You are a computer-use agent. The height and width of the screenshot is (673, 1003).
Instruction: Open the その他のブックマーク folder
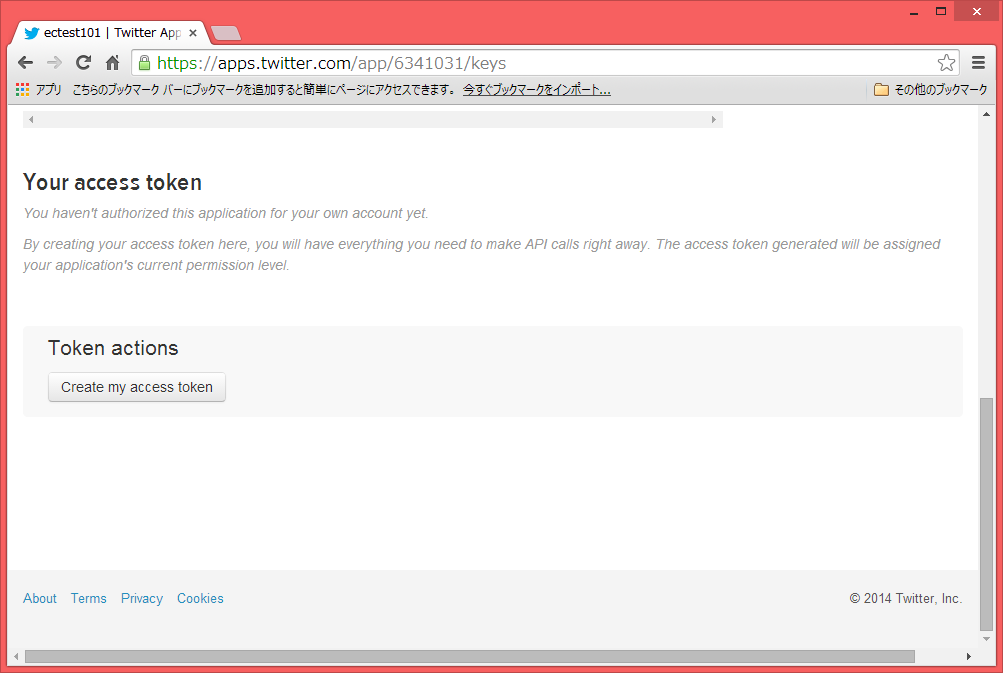(931, 90)
